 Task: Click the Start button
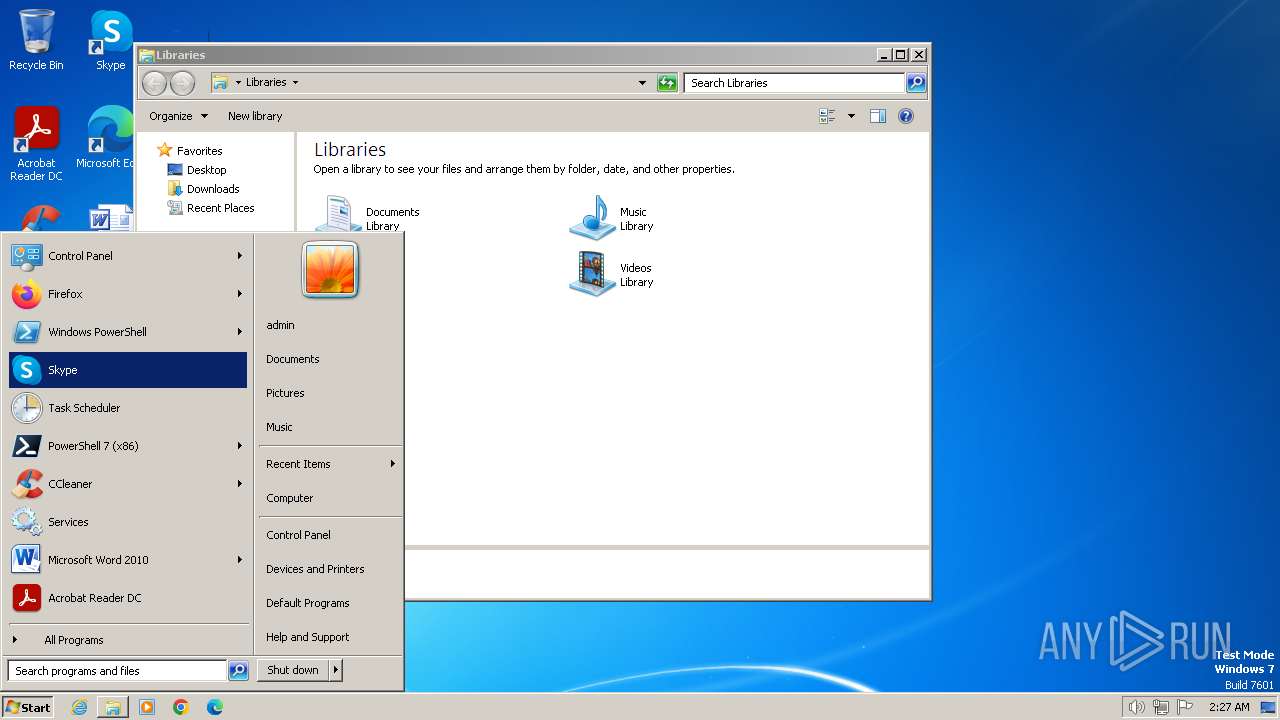(x=28, y=707)
